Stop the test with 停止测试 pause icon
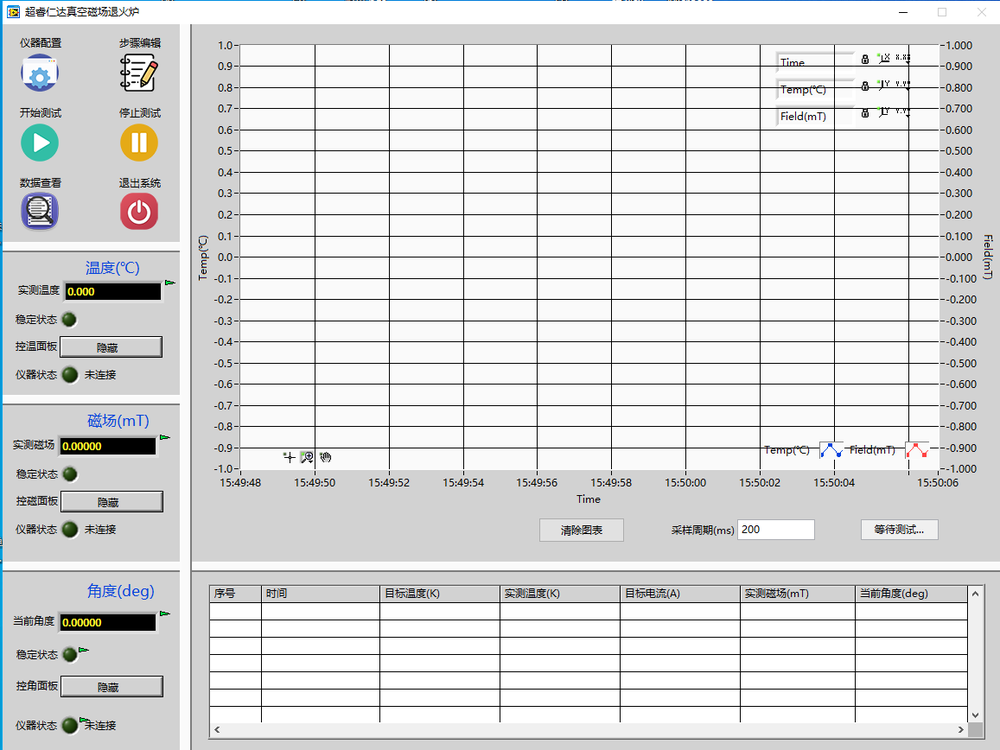The height and width of the screenshot is (750, 1000). tap(139, 142)
